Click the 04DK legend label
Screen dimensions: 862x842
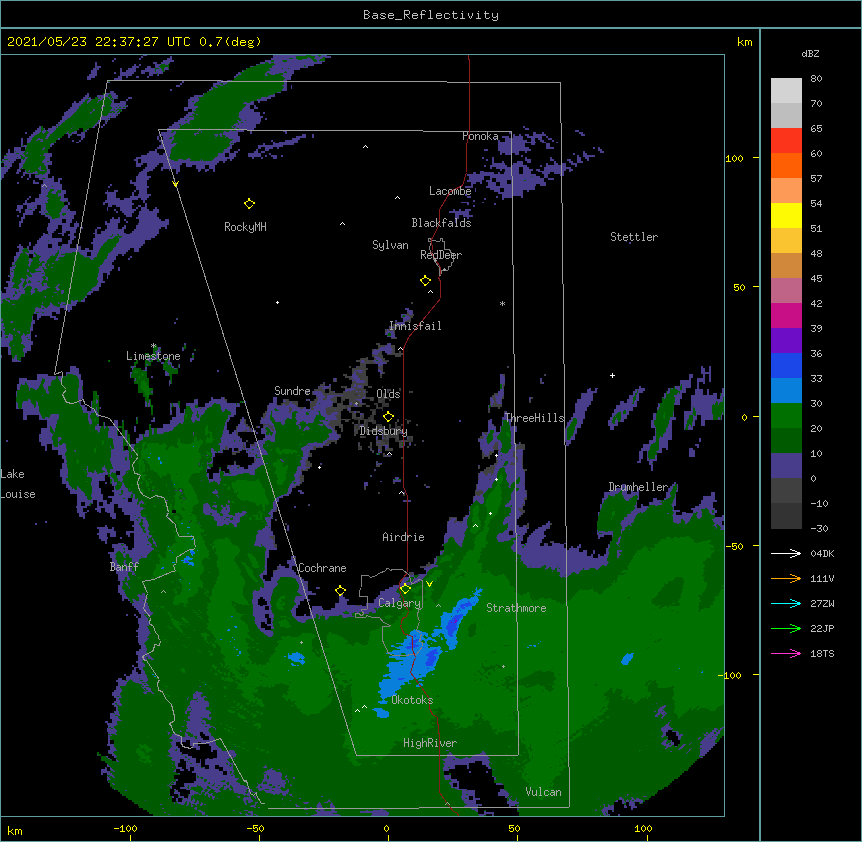point(822,553)
